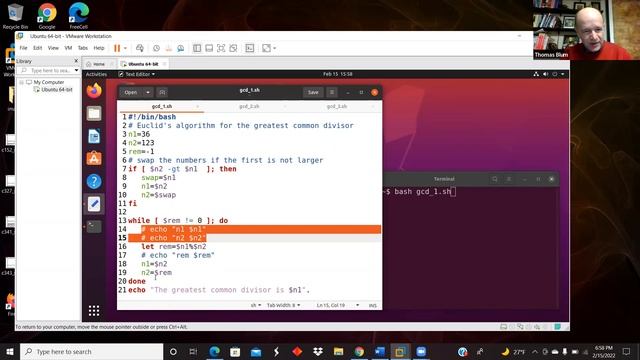Open the console view icon in VMware toolbar
The width and height of the screenshot is (640, 360).
pos(250,48)
